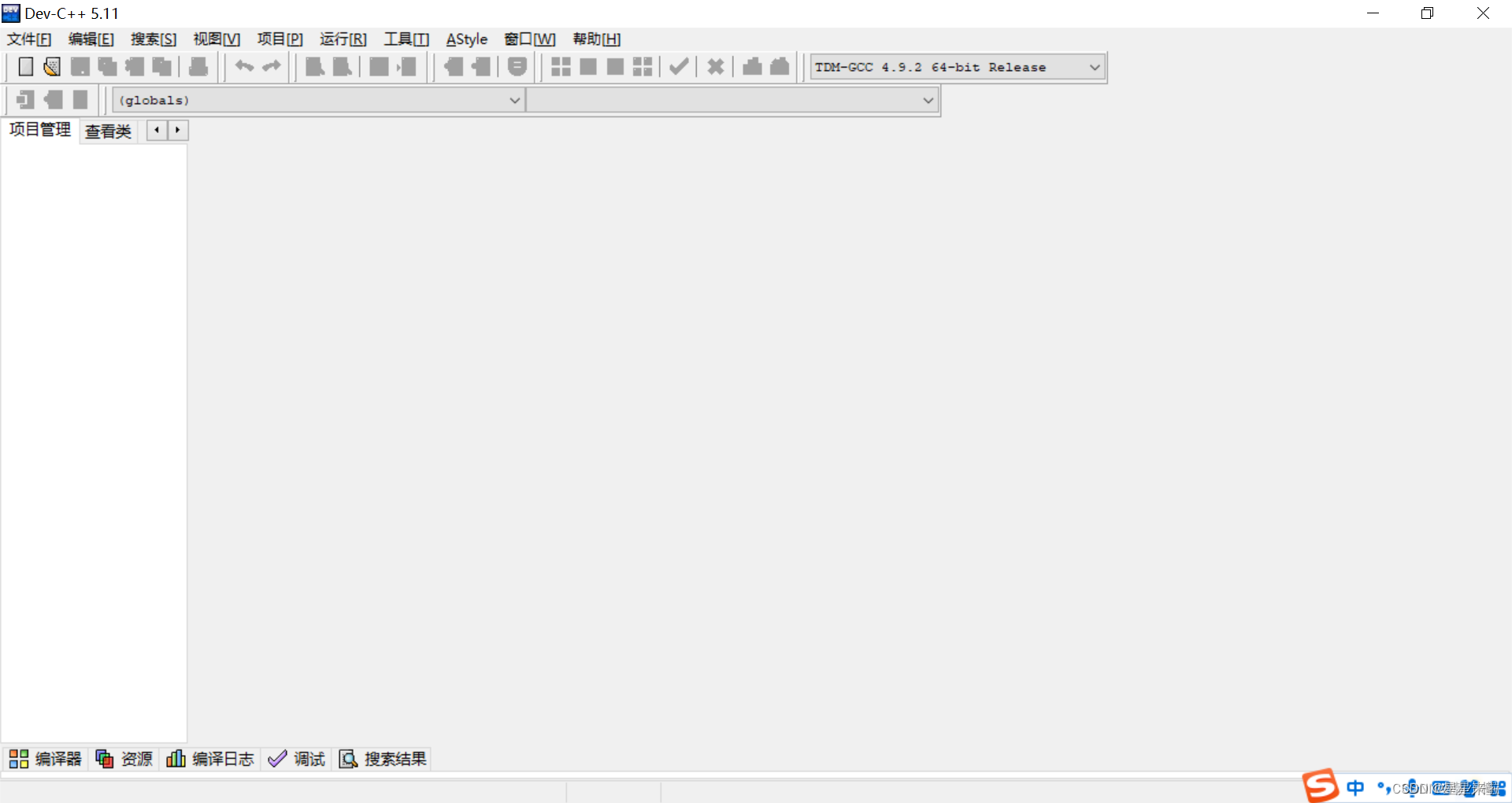Image resolution: width=1512 pixels, height=803 pixels.
Task: Toggle Chinese input mode 中 indicator
Action: tap(1355, 787)
